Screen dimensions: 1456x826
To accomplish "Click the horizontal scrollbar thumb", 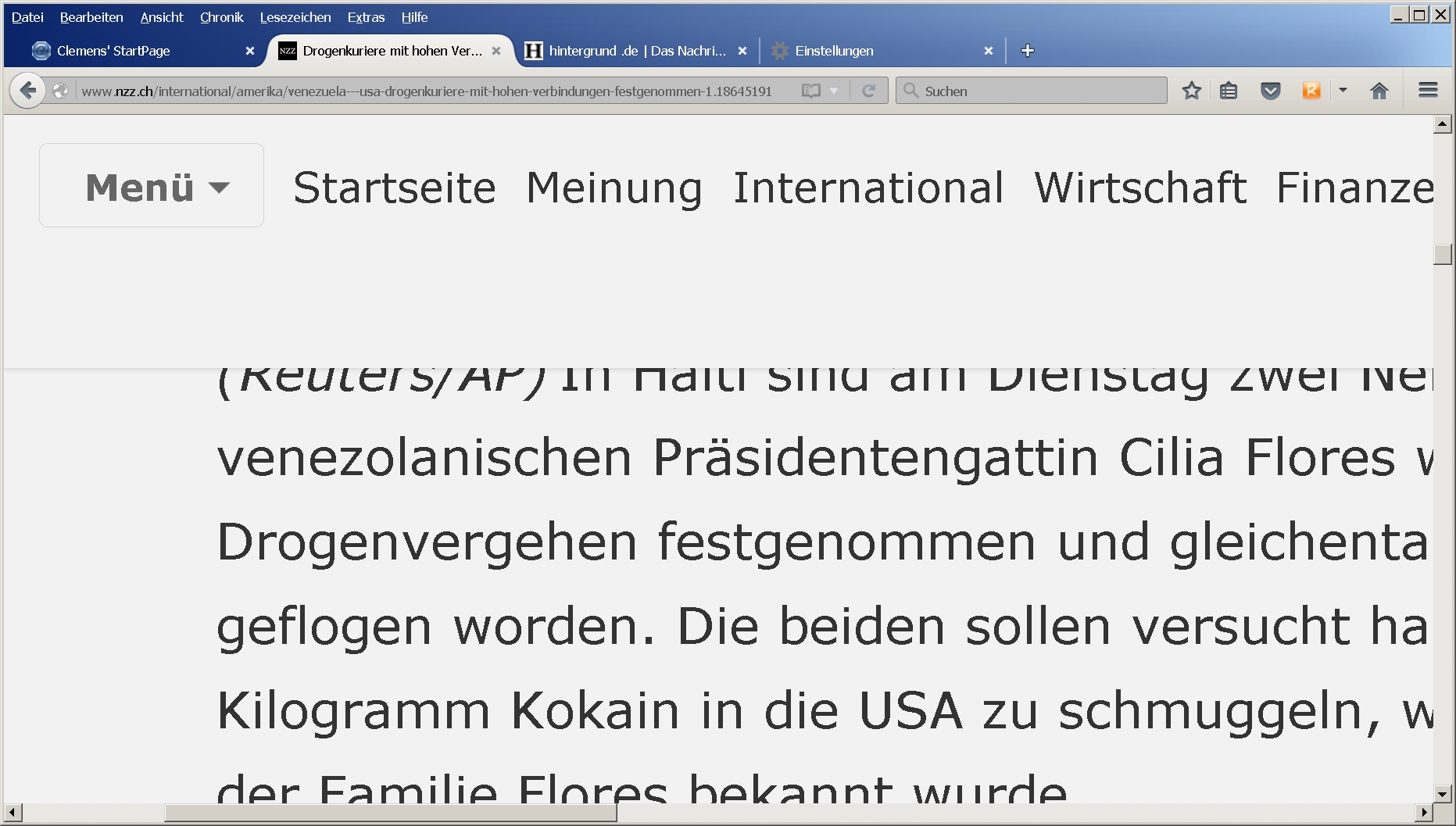I will [391, 813].
